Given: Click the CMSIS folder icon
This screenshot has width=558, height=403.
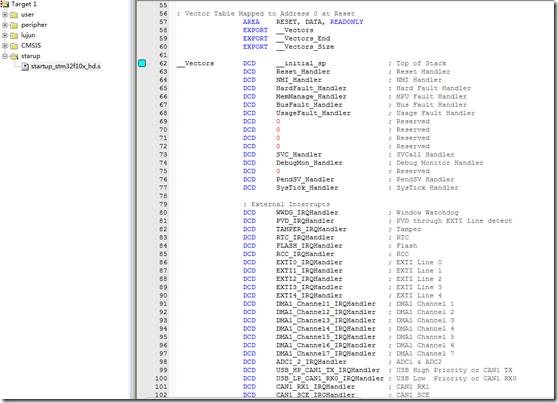Looking at the screenshot, I should (x=14, y=46).
